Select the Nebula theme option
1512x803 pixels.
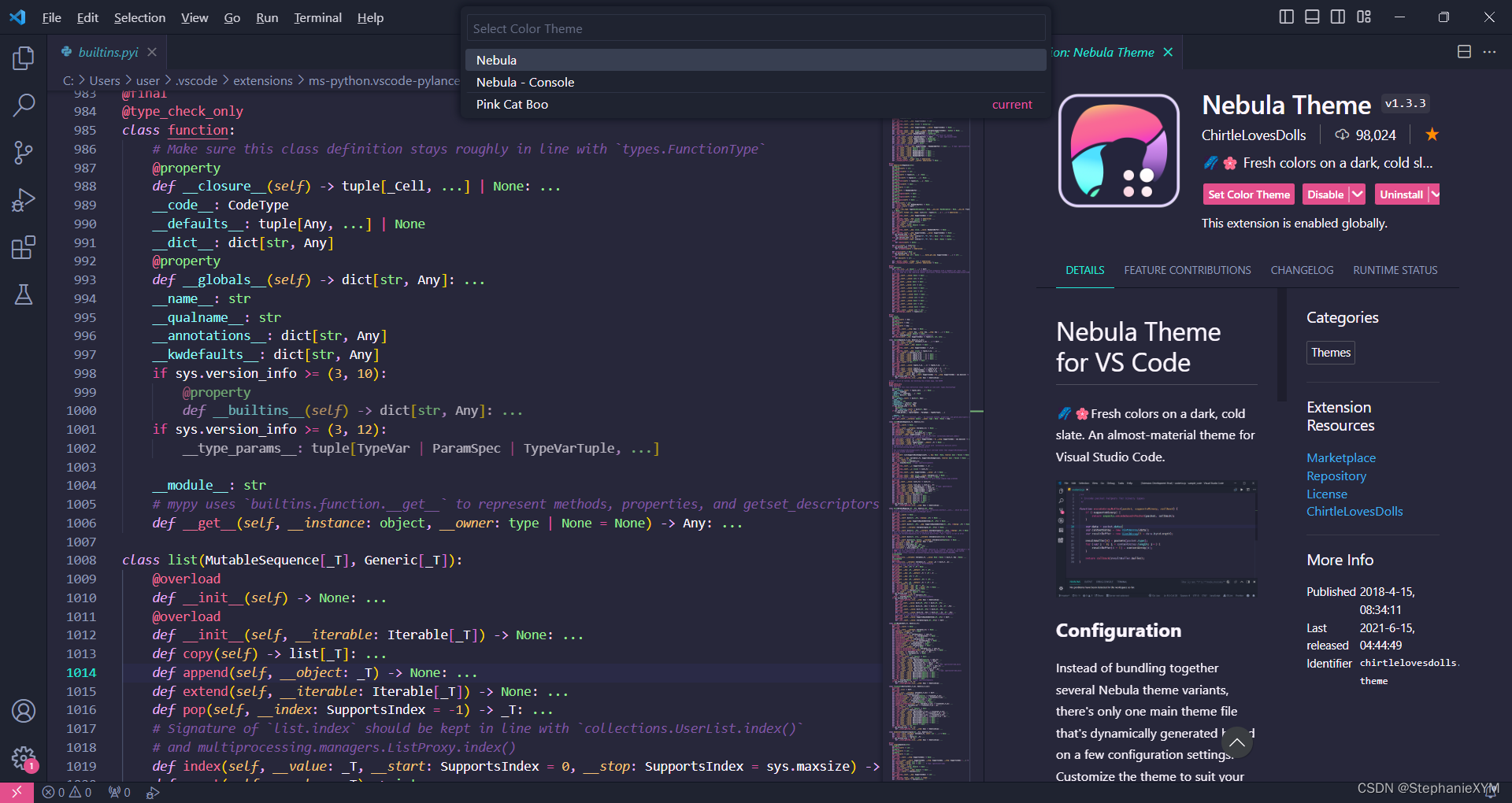pyautogui.click(x=755, y=60)
